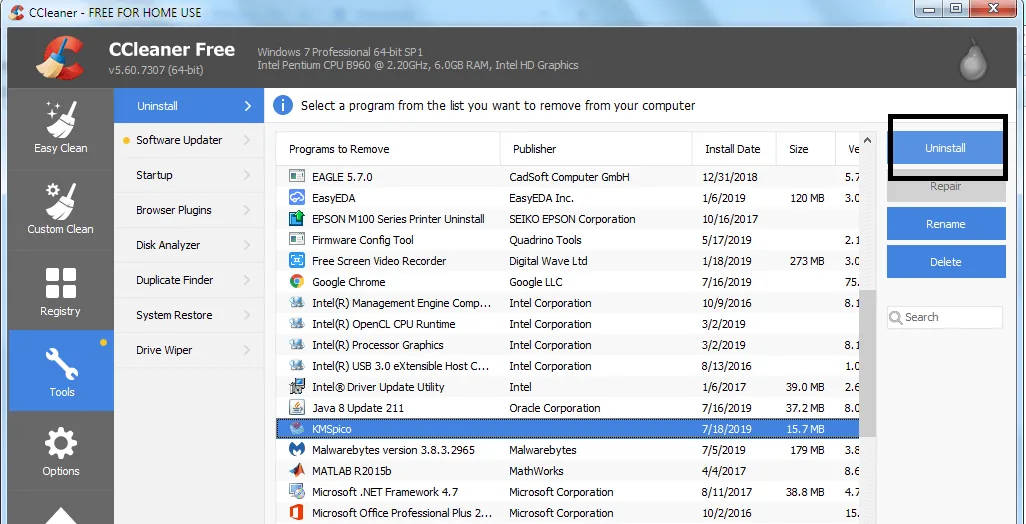This screenshot has width=1026, height=524.
Task: Expand the System Restore chevron
Action: click(247, 315)
